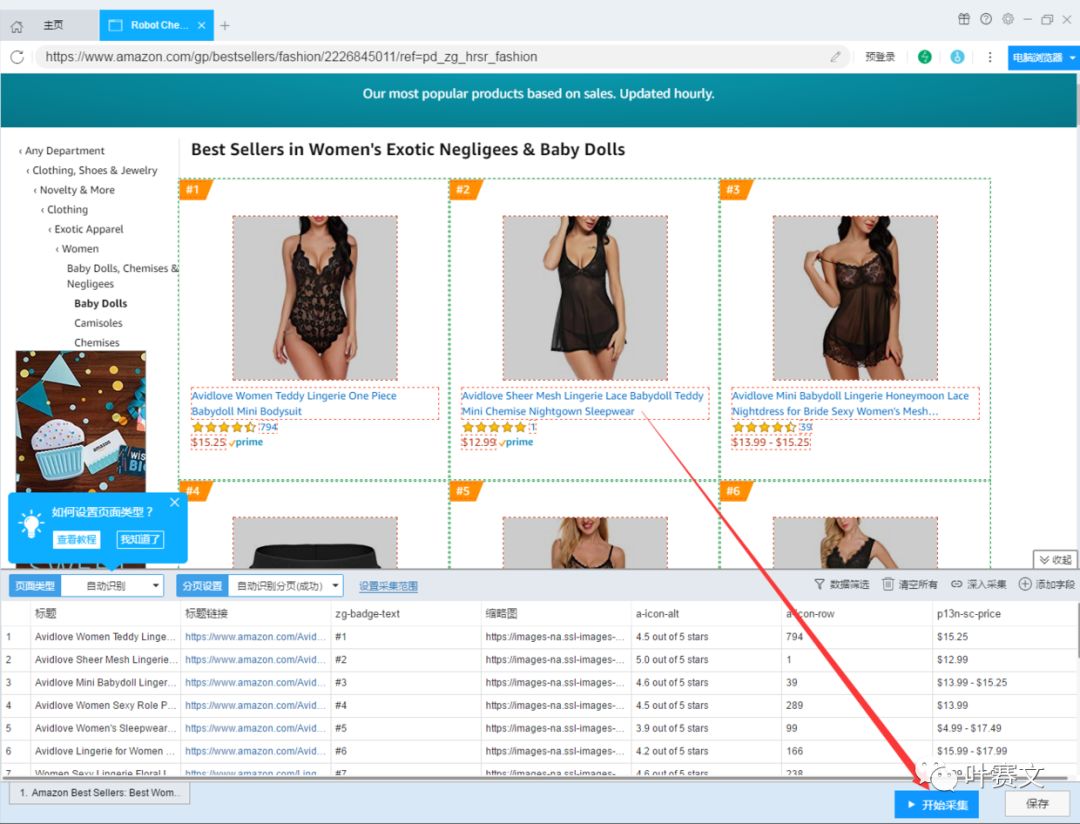1080x824 pixels.
Task: Click the 设置采集范围 link
Action: click(388, 586)
